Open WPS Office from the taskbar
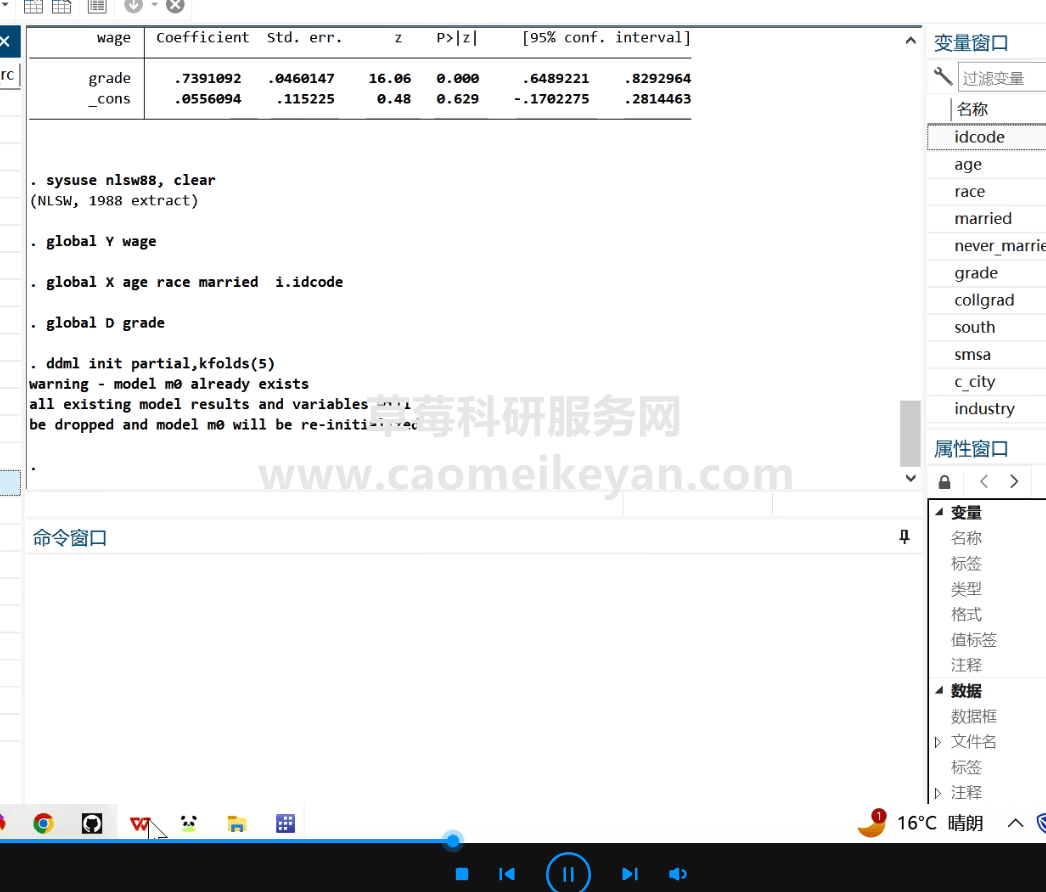Screen dimensions: 1046x892 [140, 824]
